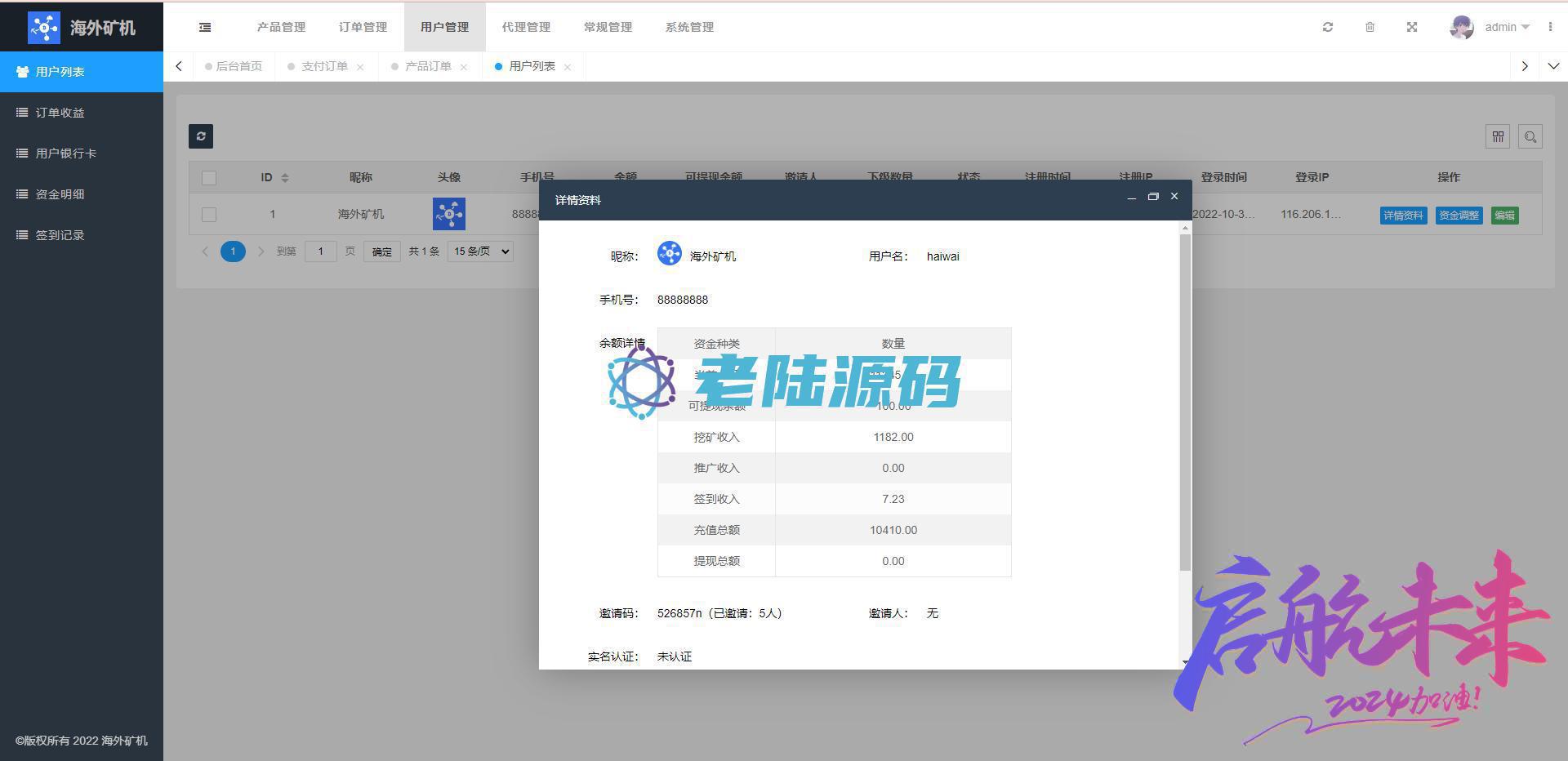Screen dimensions: 1568x761
Task: Close the 用户列表 tab
Action: (568, 67)
